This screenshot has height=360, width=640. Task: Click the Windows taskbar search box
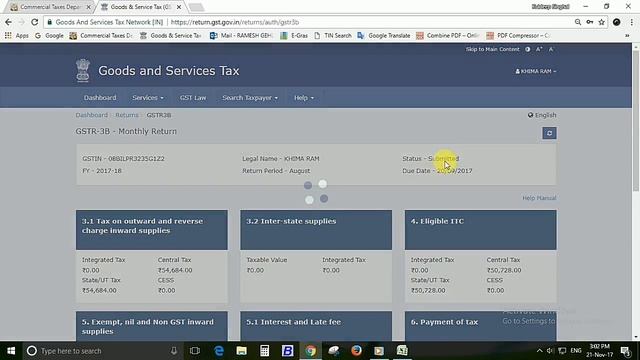(x=102, y=351)
